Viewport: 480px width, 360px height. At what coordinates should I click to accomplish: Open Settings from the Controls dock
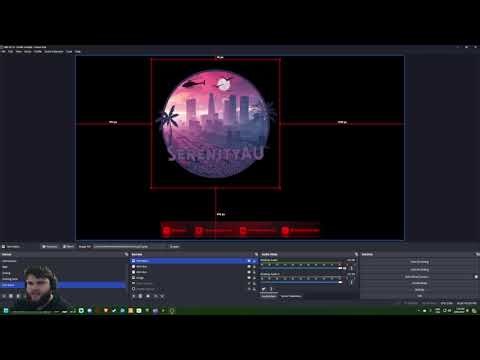pyautogui.click(x=419, y=290)
